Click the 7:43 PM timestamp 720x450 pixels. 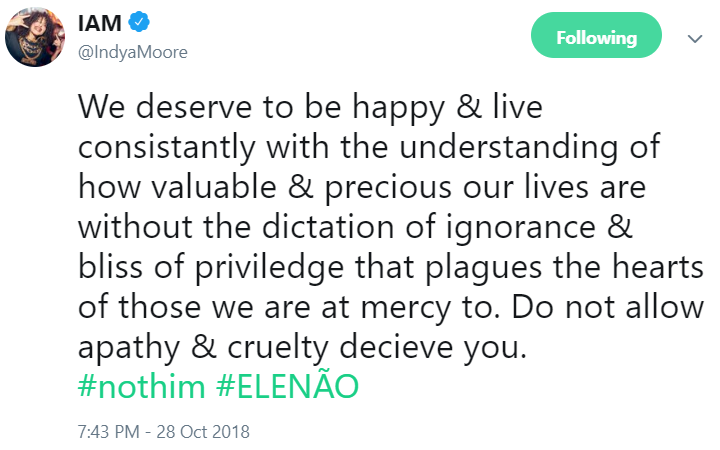pos(106,432)
